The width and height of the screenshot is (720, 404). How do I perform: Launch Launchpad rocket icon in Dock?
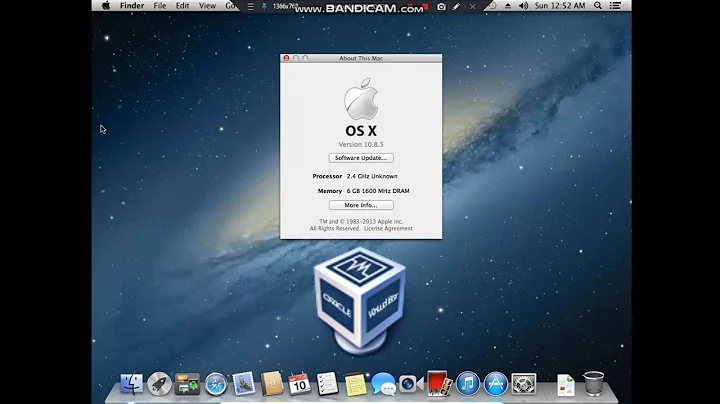pyautogui.click(x=159, y=383)
